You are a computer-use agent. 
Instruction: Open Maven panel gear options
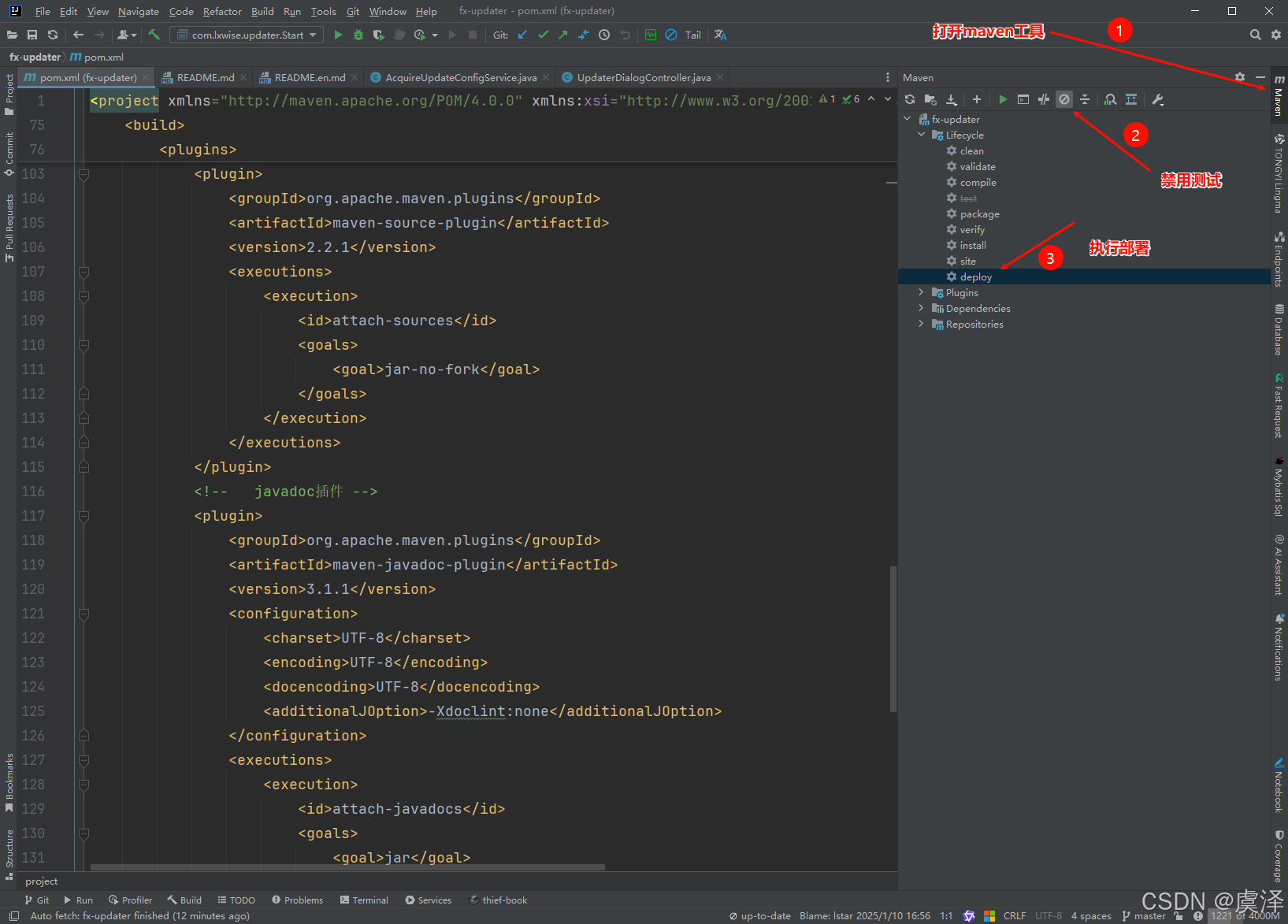[1240, 77]
